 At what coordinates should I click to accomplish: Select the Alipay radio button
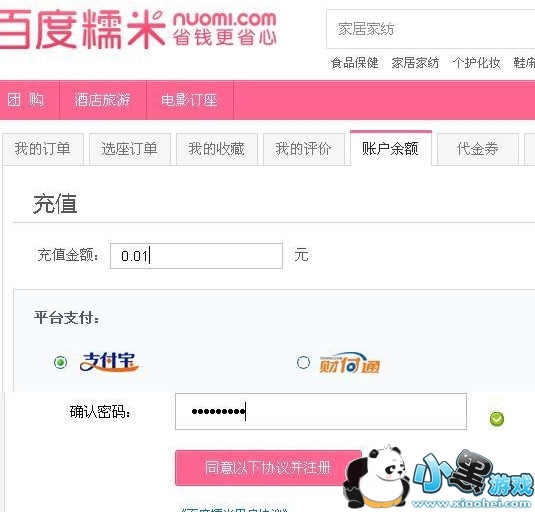tap(60, 362)
